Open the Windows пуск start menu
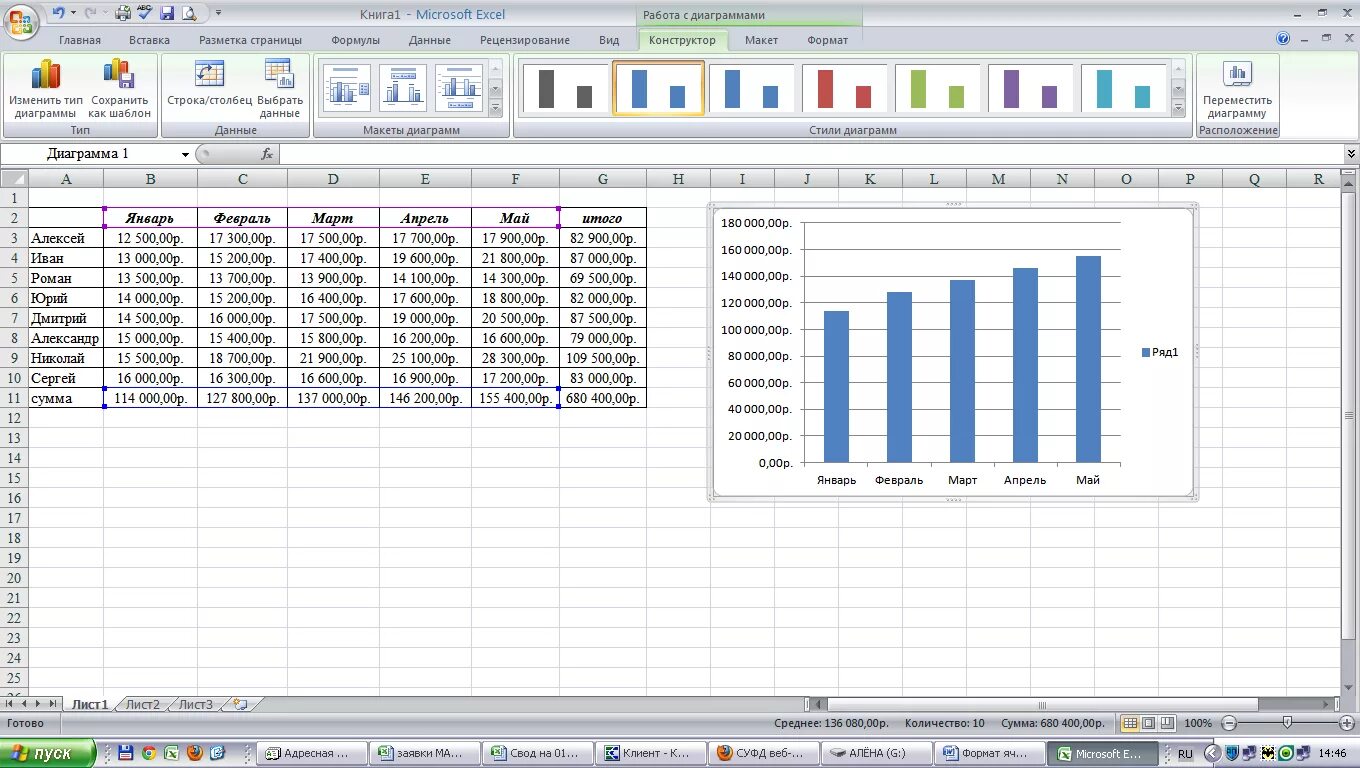The width and height of the screenshot is (1360, 768). 48,753
